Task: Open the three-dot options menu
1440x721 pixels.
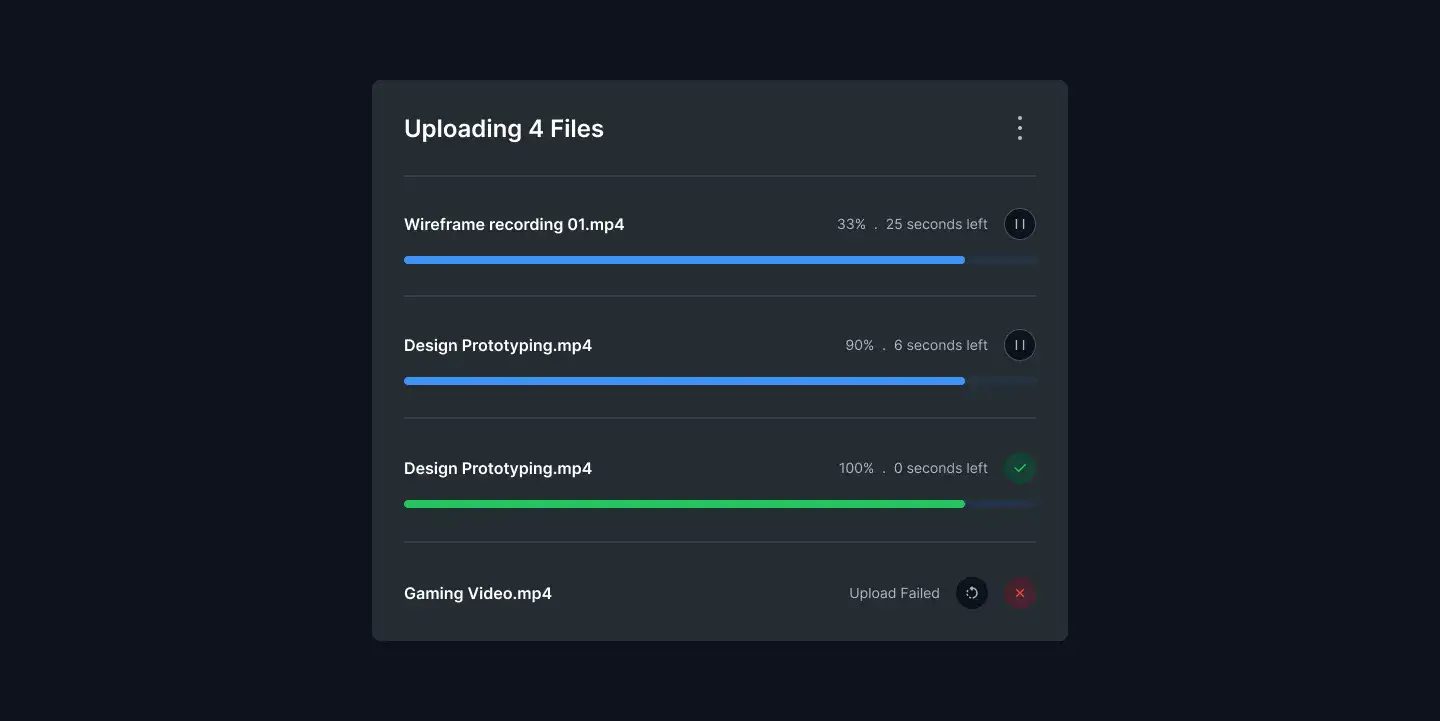Action: [x=1019, y=128]
